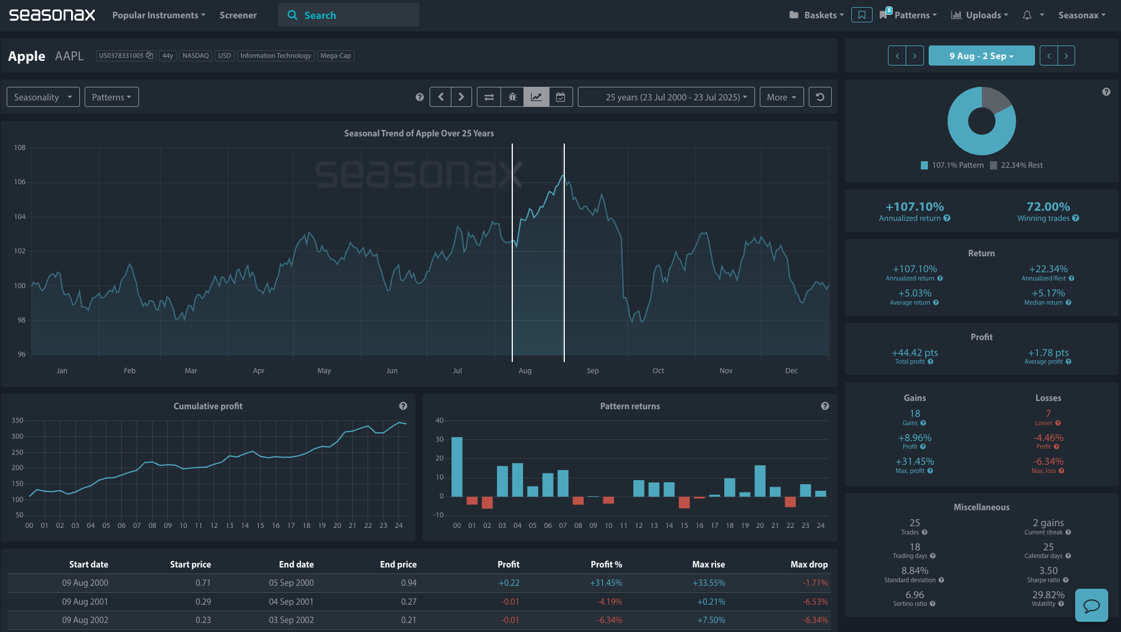
Task: Click the USD tag
Action: click(224, 56)
